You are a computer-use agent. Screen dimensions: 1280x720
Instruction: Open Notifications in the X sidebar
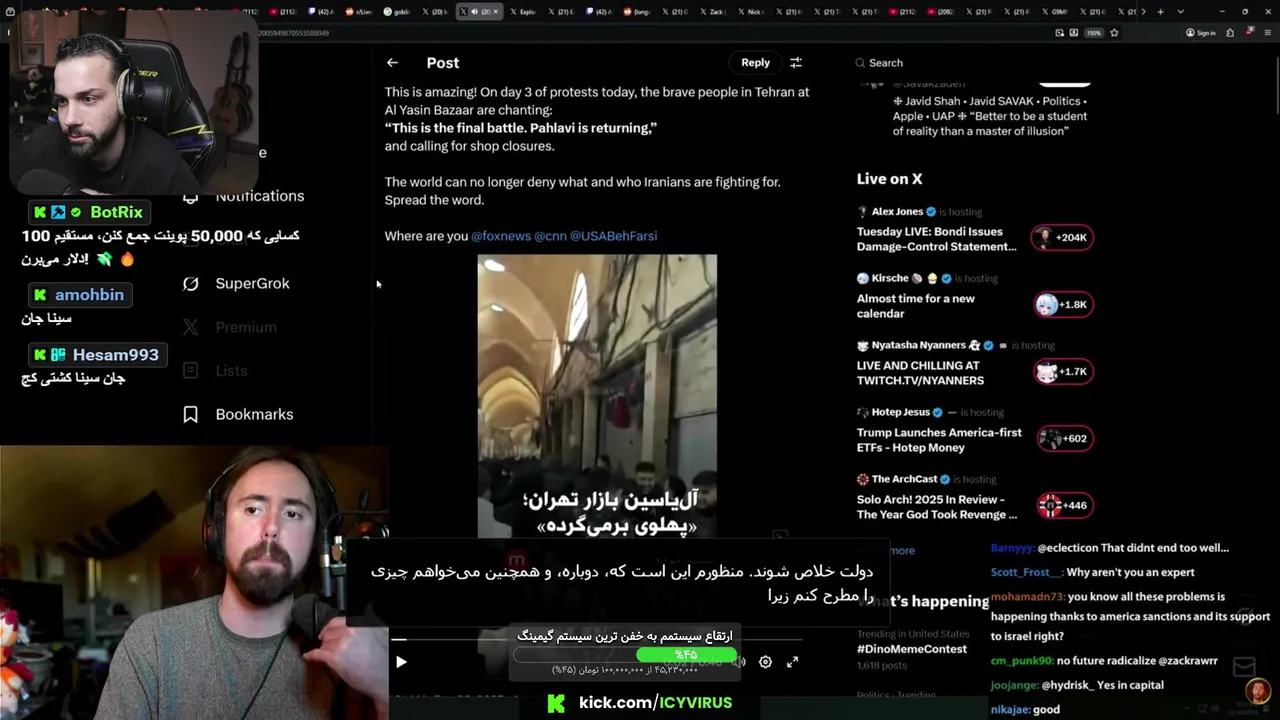tap(260, 196)
